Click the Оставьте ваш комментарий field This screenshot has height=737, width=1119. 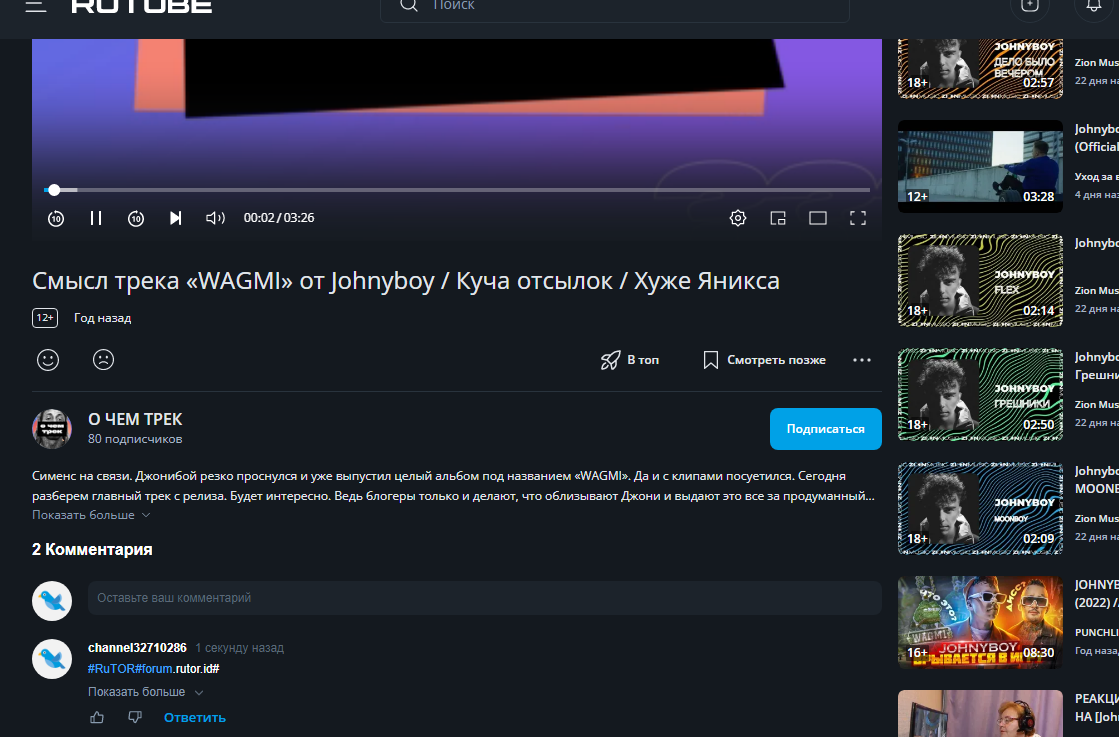point(485,598)
